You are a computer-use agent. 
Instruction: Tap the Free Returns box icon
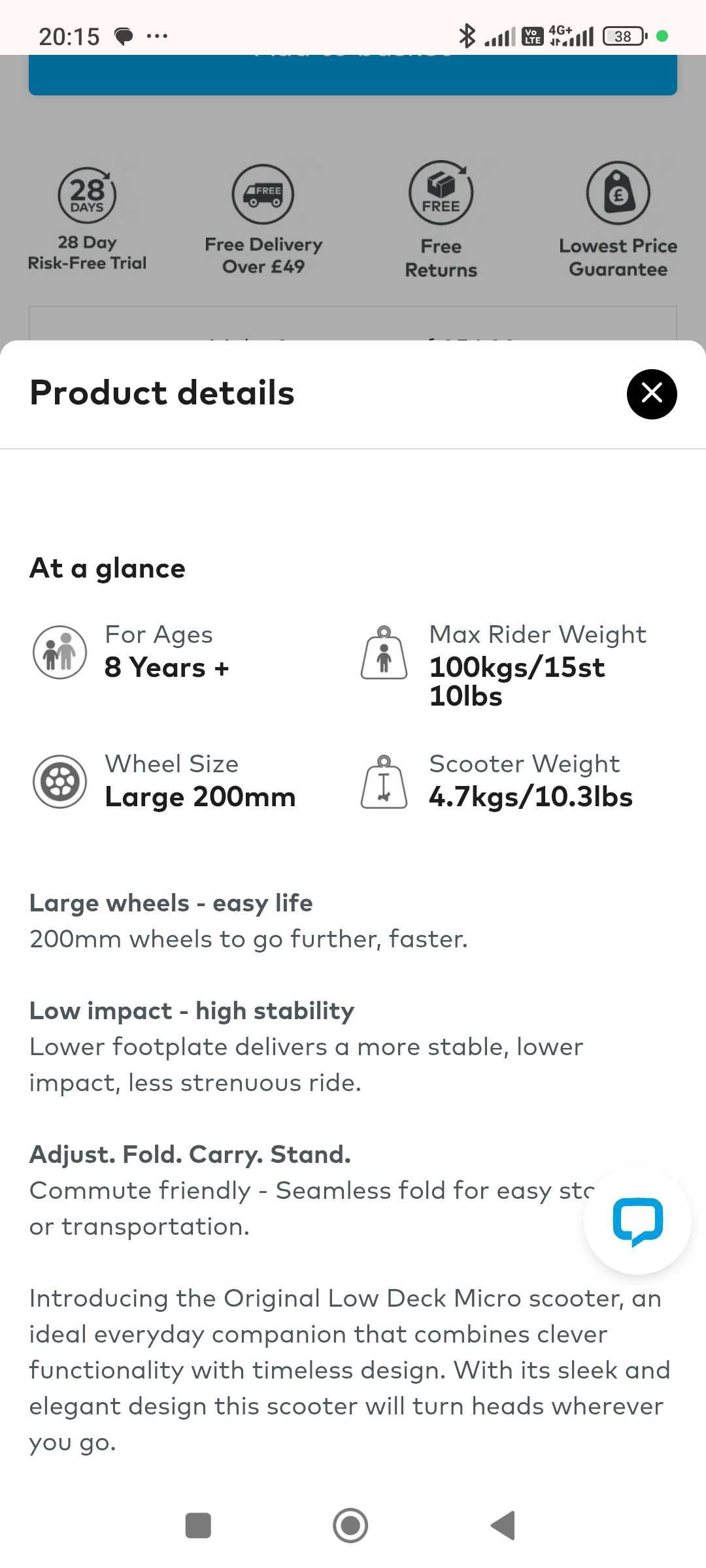coord(441,193)
